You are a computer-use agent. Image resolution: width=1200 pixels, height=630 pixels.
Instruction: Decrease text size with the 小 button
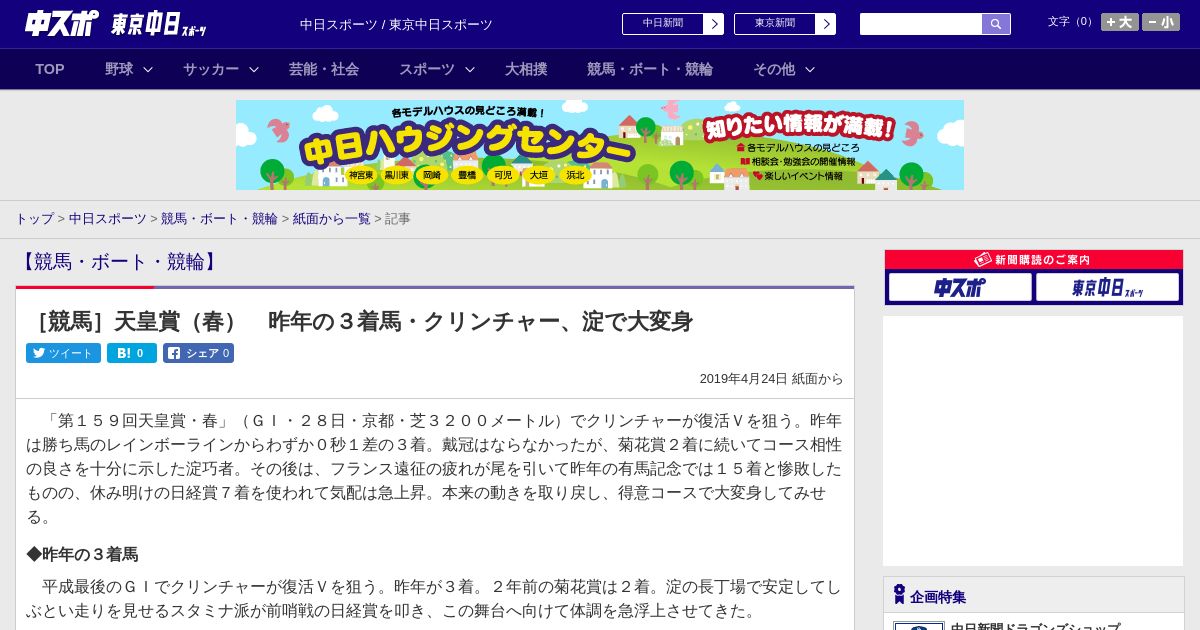point(1161,22)
